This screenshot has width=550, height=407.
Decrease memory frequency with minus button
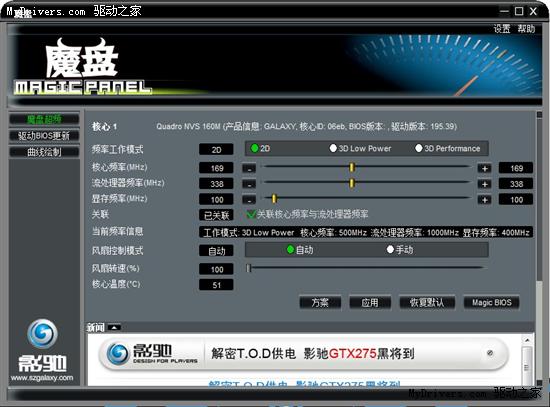pos(249,200)
